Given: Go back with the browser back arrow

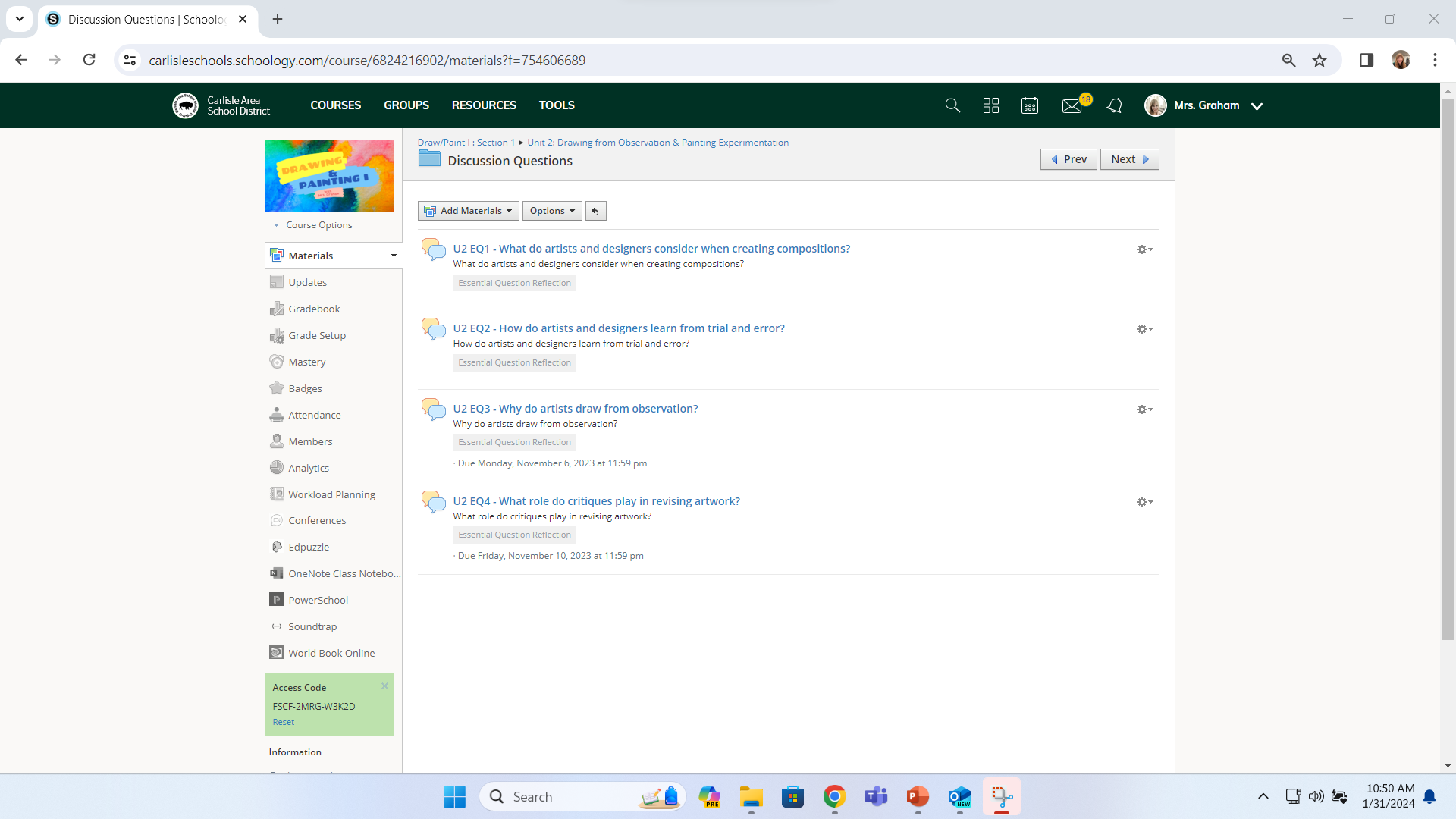Looking at the screenshot, I should coord(21,60).
